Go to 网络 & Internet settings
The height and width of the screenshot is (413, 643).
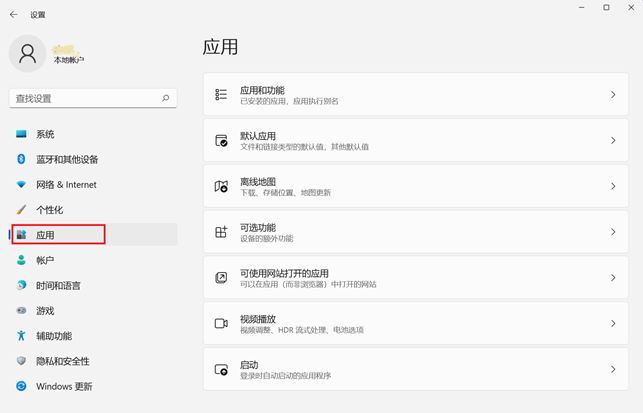66,185
